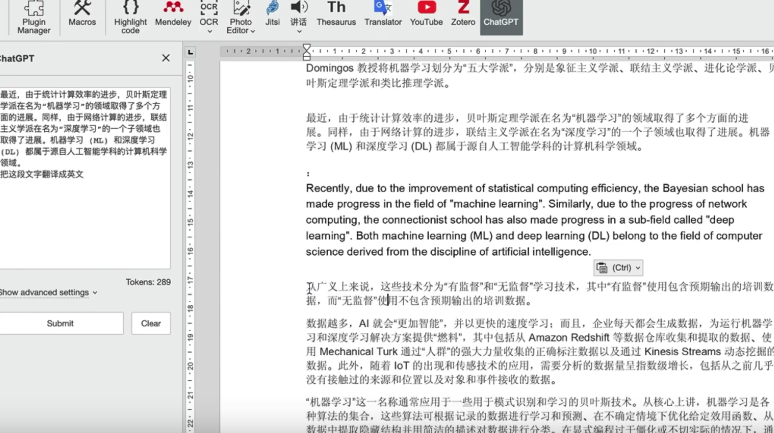Open the Thesaurus plugin

click(336, 14)
